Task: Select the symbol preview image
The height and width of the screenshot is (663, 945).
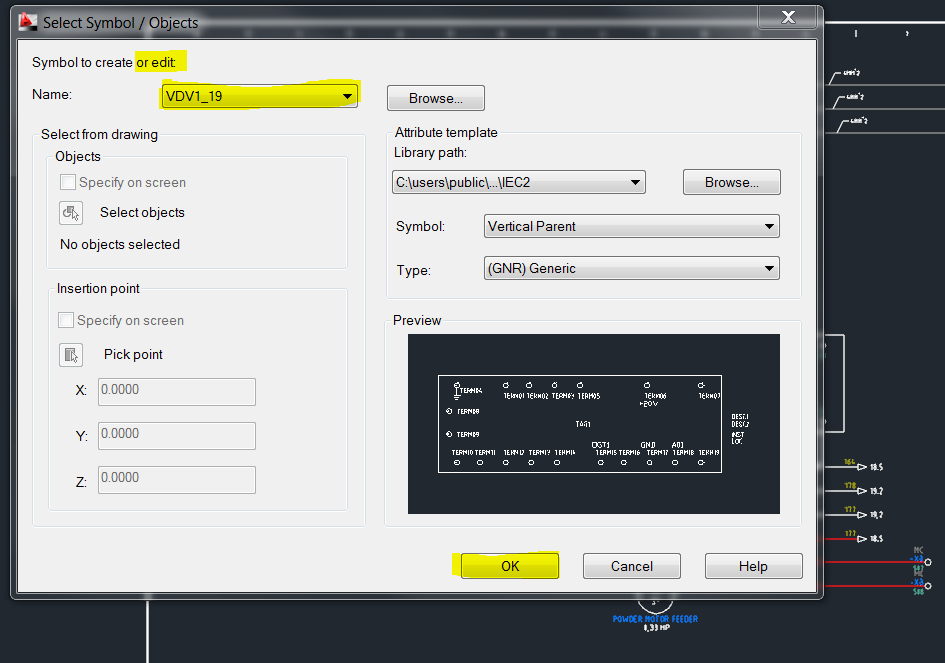Action: tap(594, 424)
